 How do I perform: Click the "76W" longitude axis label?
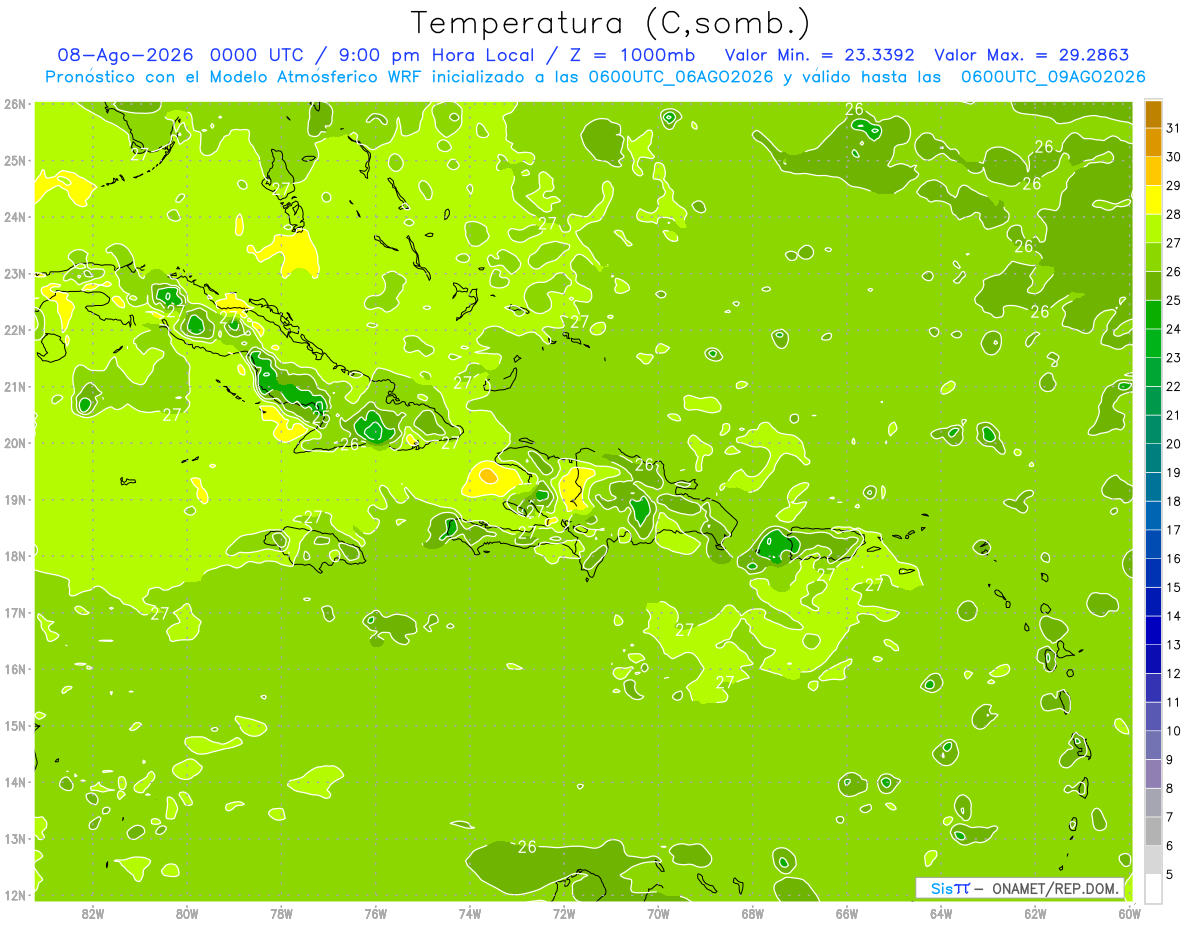point(375,912)
